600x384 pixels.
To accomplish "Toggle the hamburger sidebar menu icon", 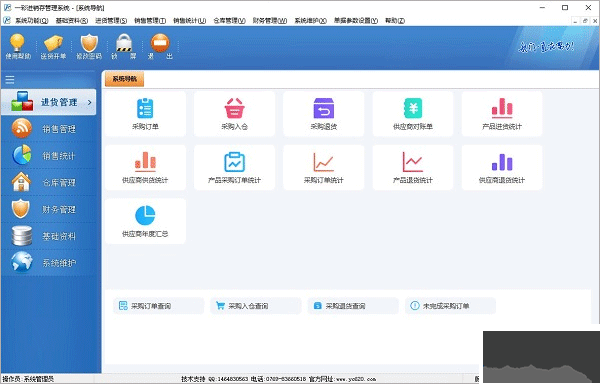I will click(10, 80).
